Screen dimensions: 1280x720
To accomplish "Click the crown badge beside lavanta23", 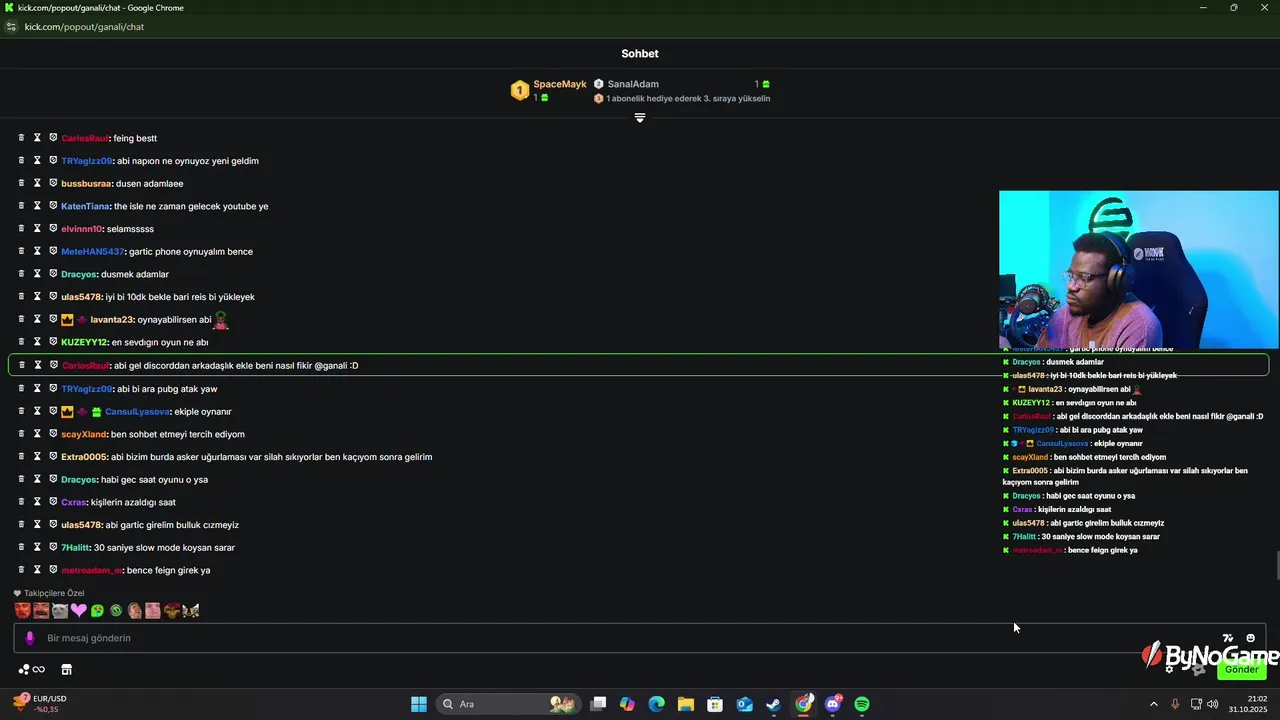I will pyautogui.click(x=67, y=320).
